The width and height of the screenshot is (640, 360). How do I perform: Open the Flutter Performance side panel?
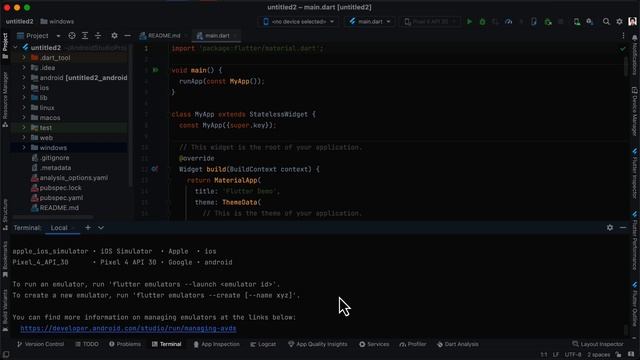pos(635,241)
